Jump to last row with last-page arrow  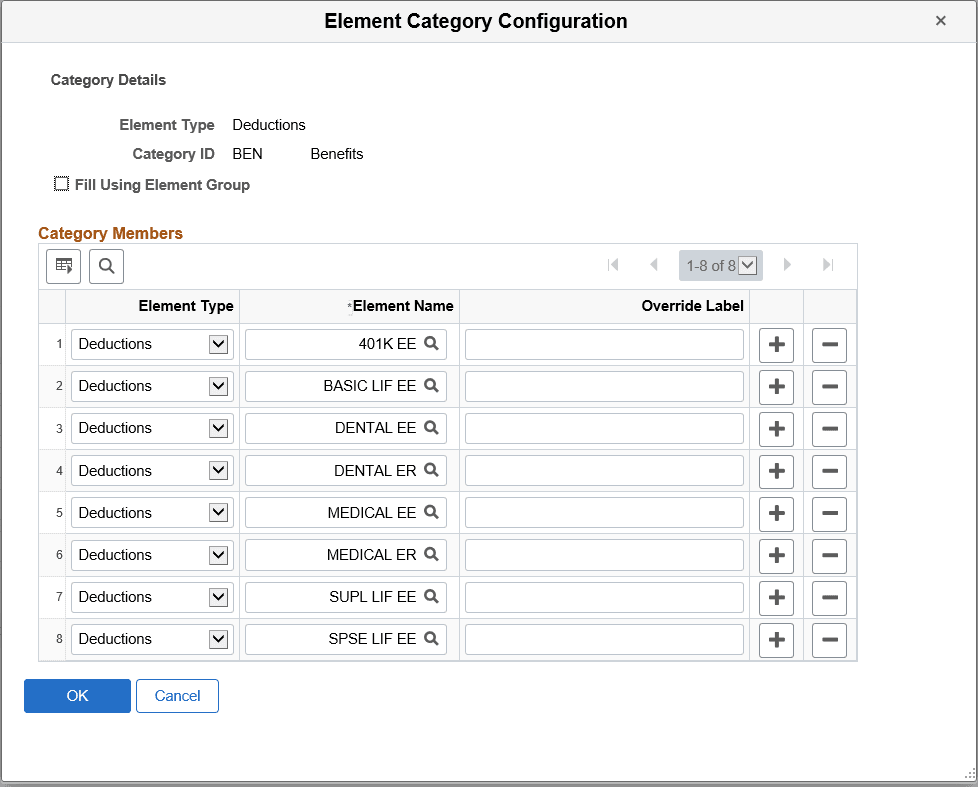pos(827,265)
